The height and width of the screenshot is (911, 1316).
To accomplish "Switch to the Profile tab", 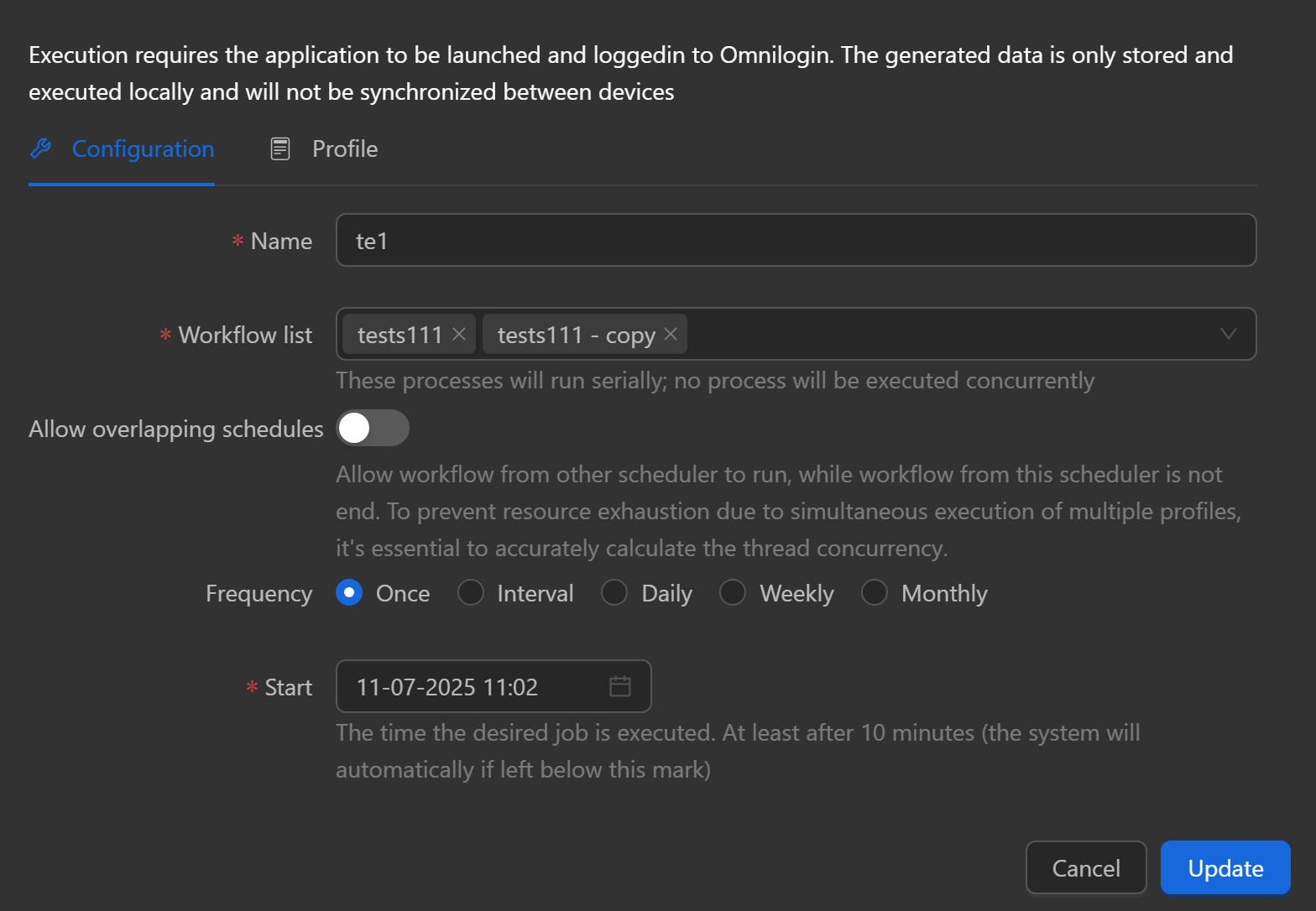I will [344, 148].
